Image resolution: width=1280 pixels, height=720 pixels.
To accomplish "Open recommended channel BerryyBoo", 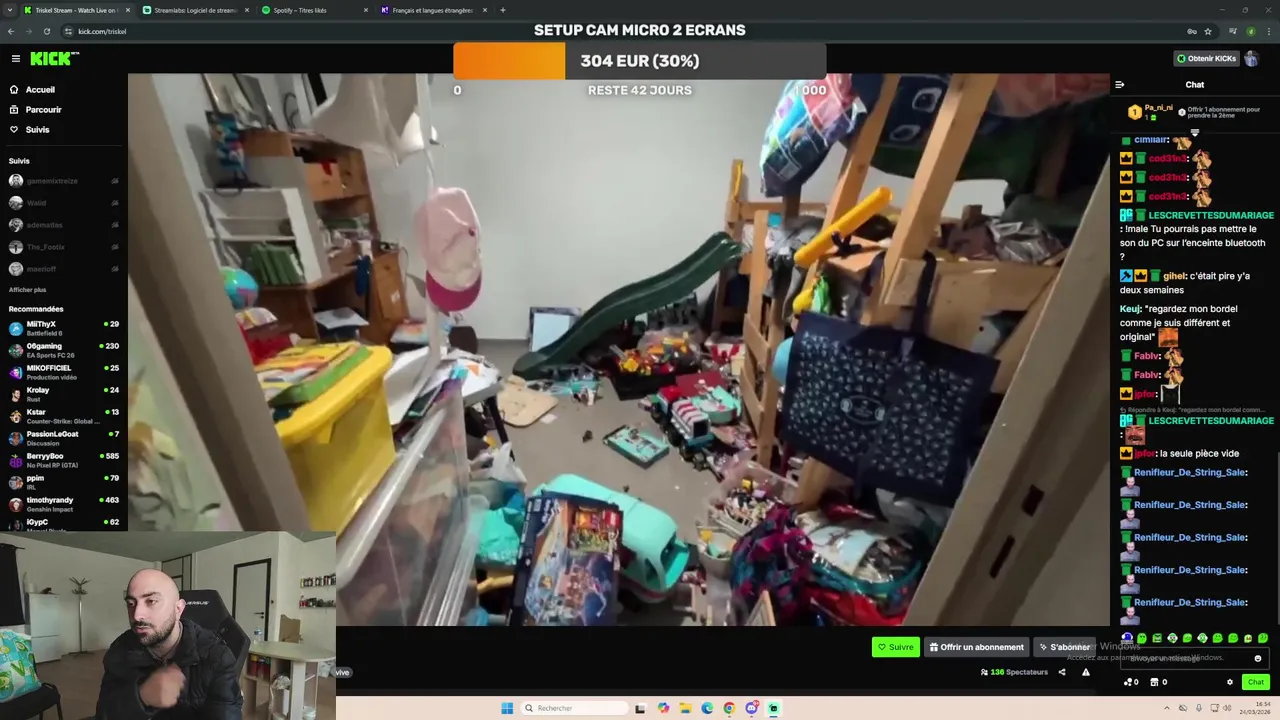I will point(63,460).
